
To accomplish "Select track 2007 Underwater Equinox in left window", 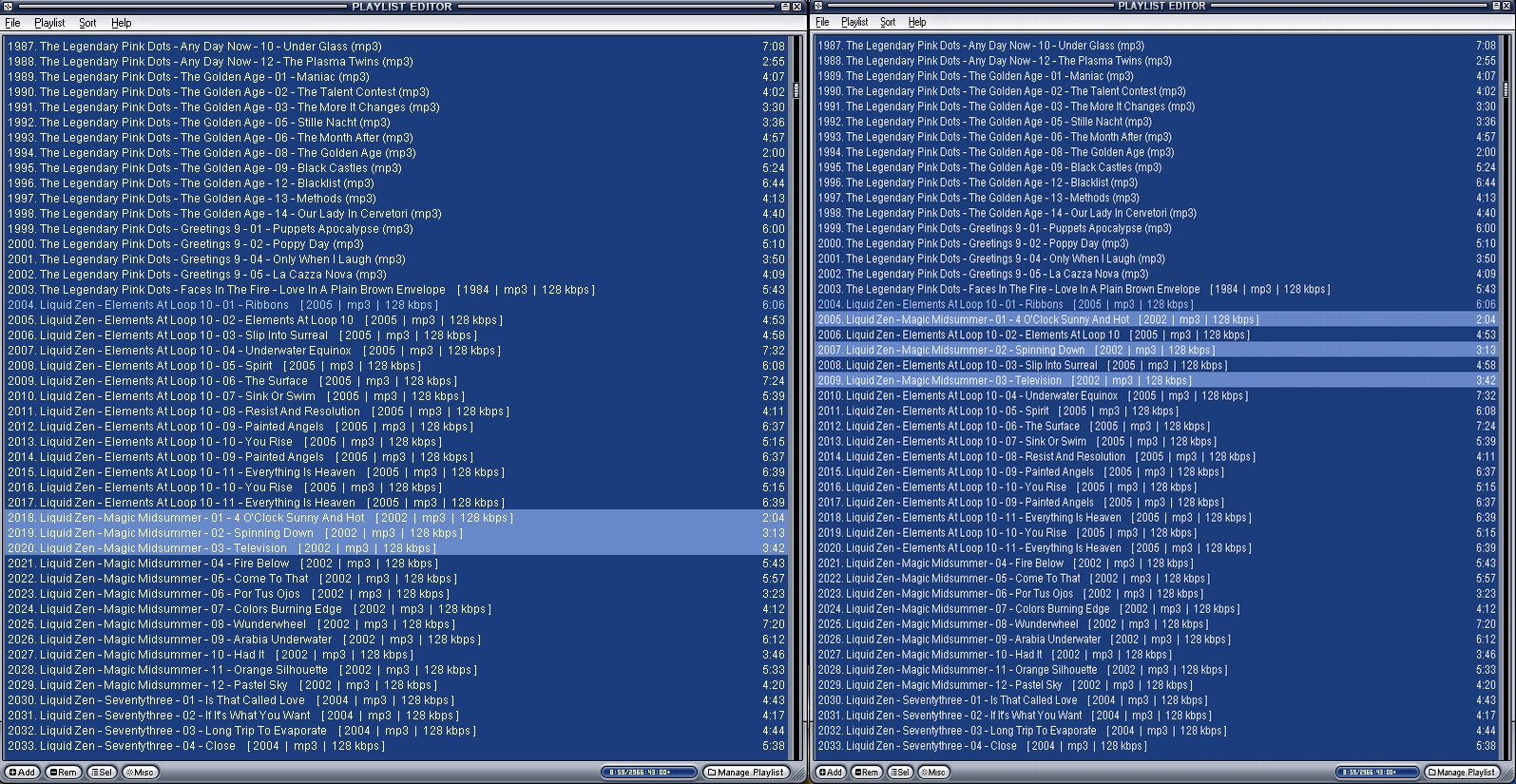I will coord(396,350).
